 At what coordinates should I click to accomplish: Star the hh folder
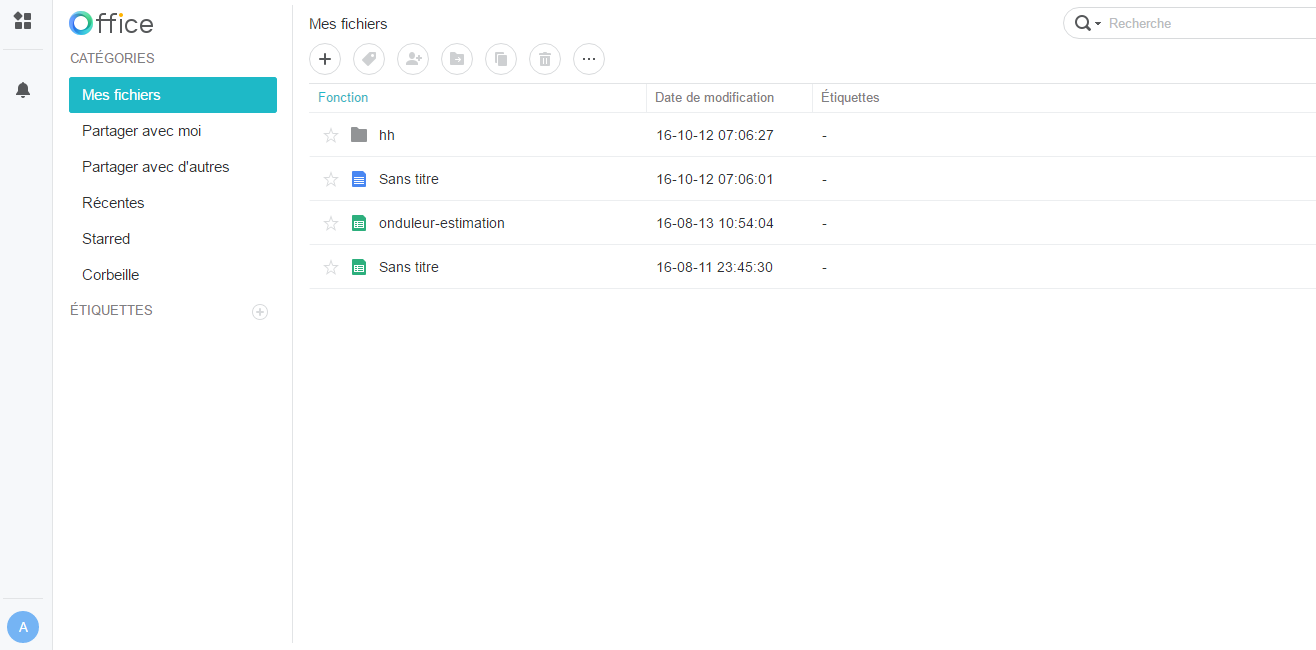[331, 135]
